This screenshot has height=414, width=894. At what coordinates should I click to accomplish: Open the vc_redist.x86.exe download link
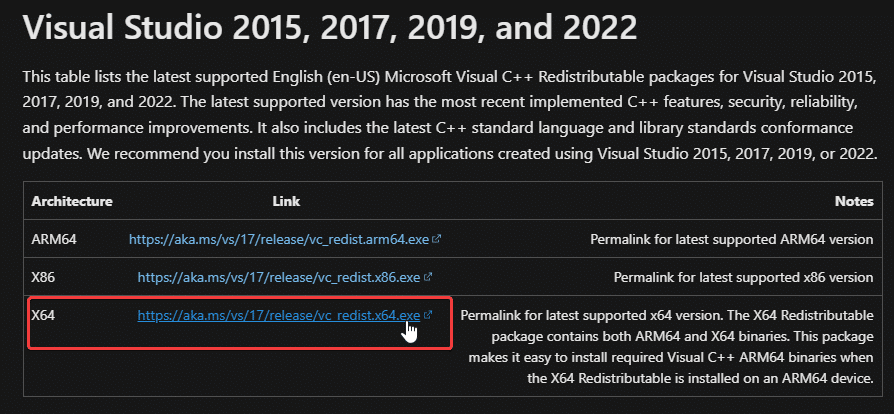pyautogui.click(x=279, y=277)
